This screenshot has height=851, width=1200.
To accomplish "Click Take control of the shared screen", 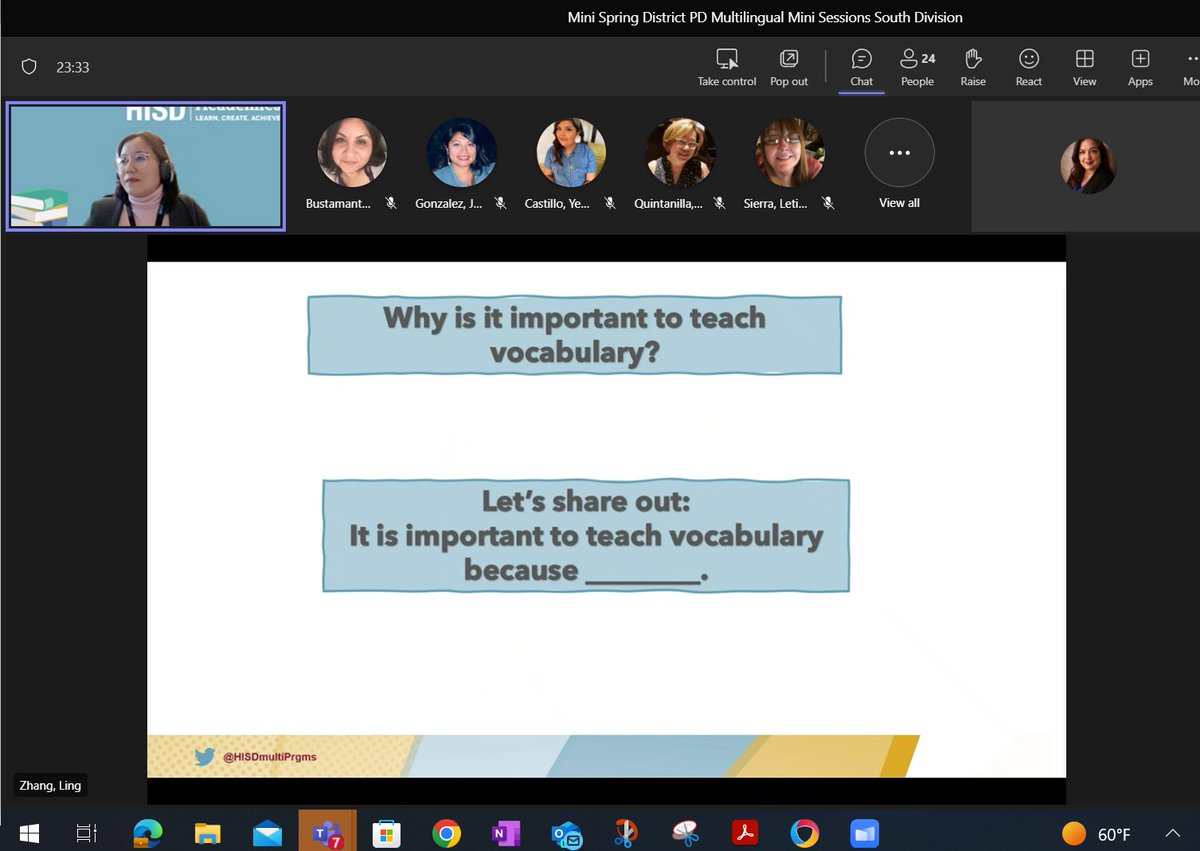I will pyautogui.click(x=727, y=67).
